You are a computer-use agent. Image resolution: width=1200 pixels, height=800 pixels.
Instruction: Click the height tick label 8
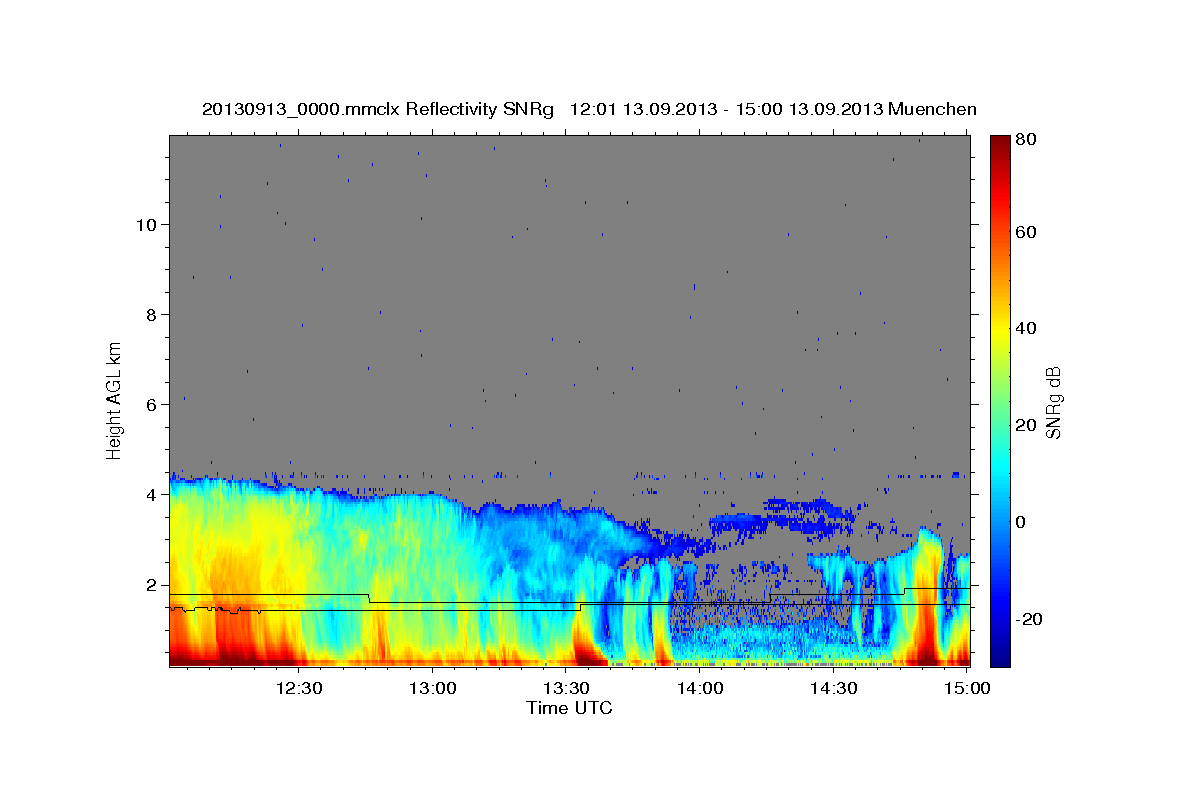[x=151, y=315]
